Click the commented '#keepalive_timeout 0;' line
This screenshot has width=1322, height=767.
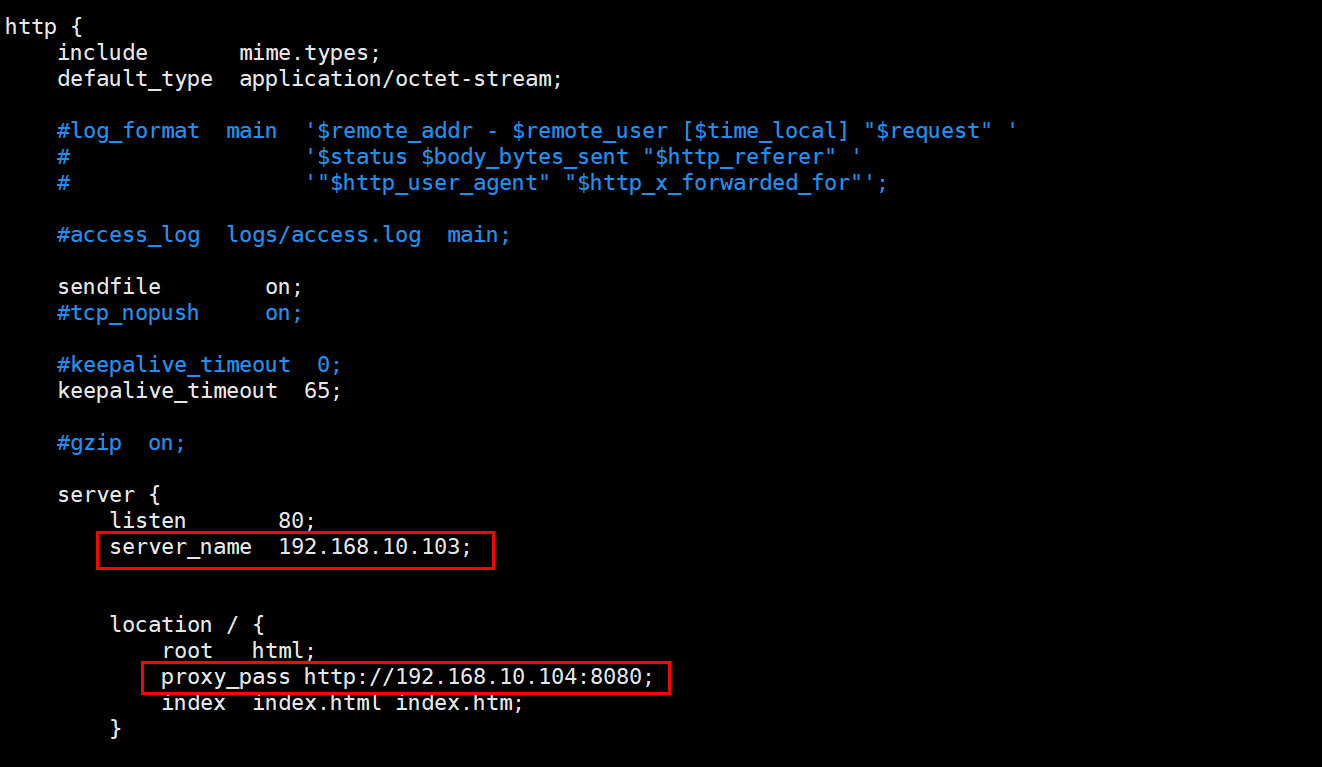[200, 365]
